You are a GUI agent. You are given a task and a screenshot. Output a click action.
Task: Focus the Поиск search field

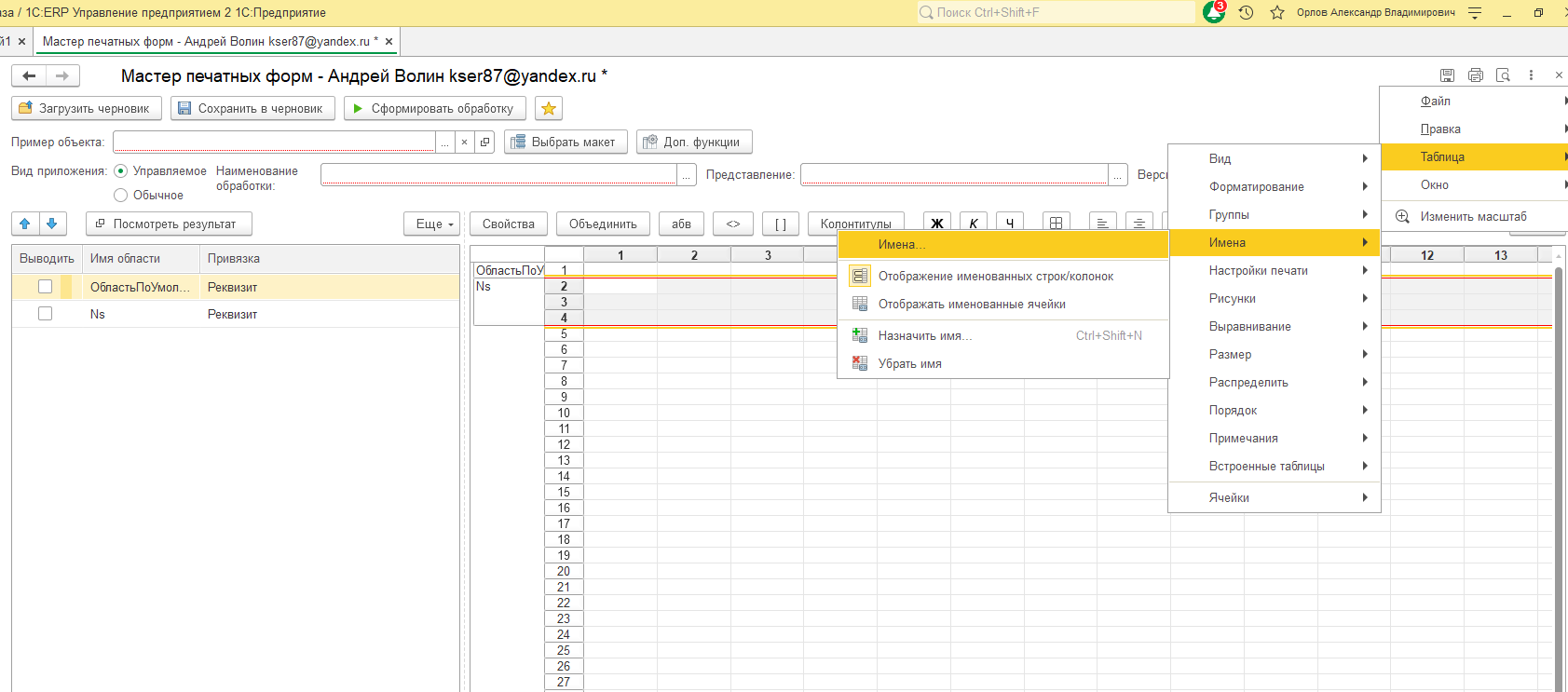tap(1056, 12)
